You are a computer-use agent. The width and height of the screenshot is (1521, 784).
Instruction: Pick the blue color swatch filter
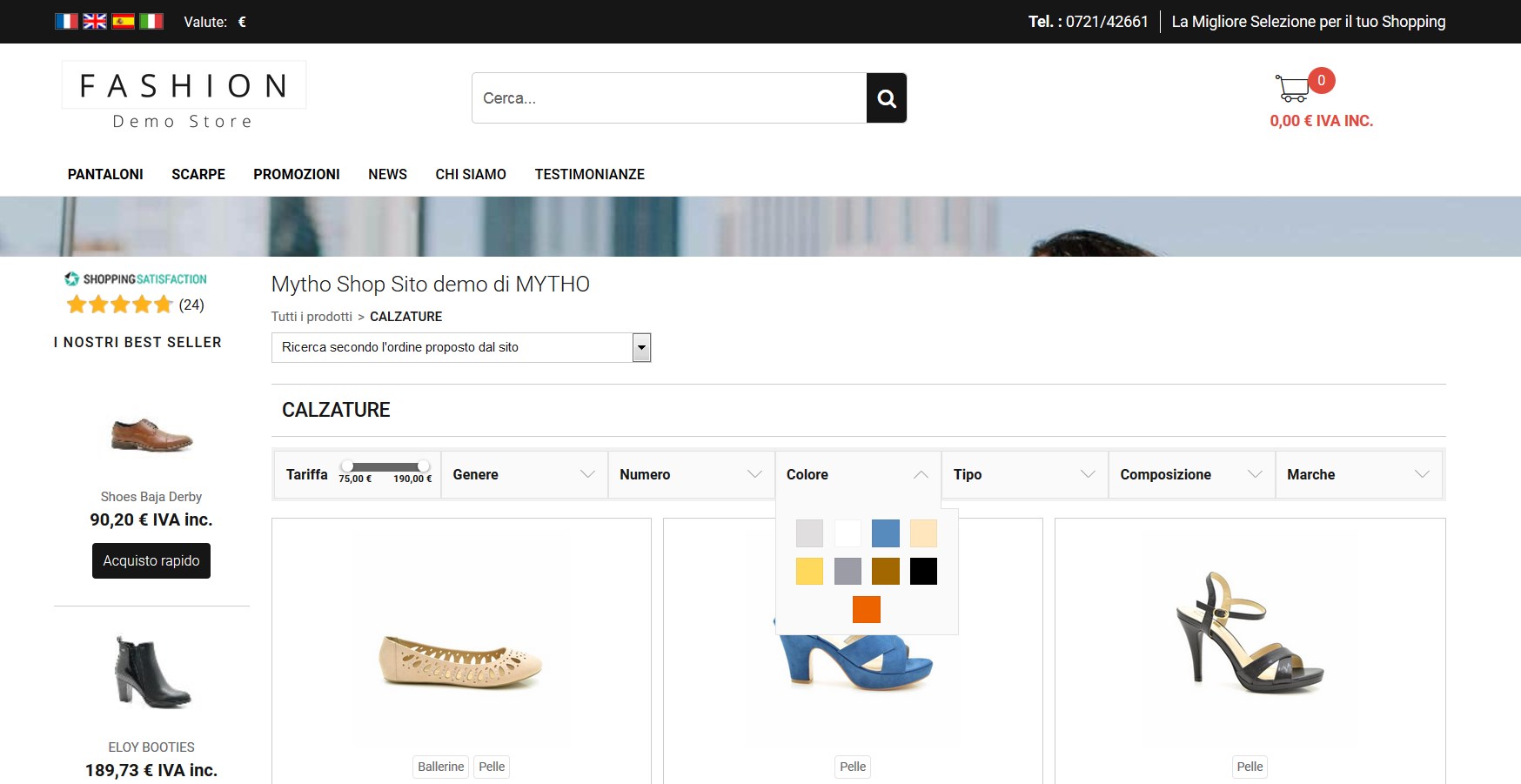885,533
